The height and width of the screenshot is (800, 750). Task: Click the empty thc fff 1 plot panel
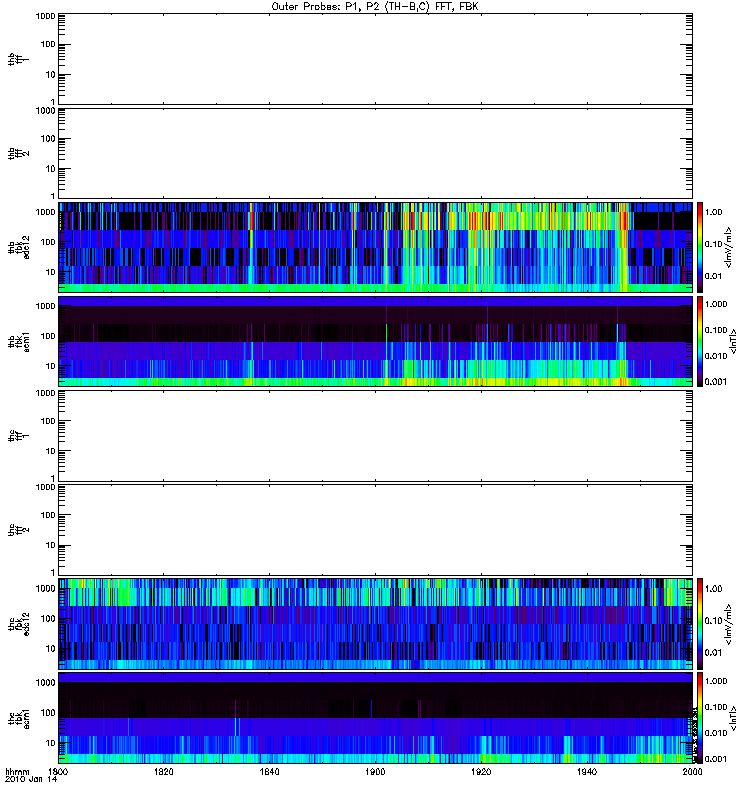(x=376, y=435)
